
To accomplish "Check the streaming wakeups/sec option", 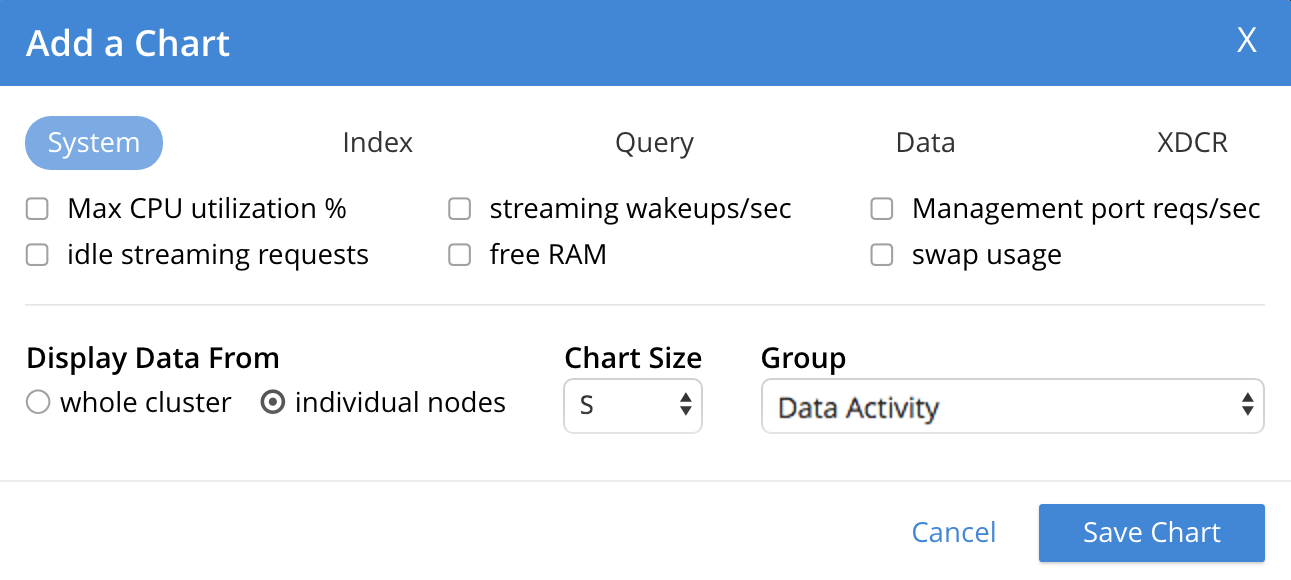I will (x=460, y=209).
